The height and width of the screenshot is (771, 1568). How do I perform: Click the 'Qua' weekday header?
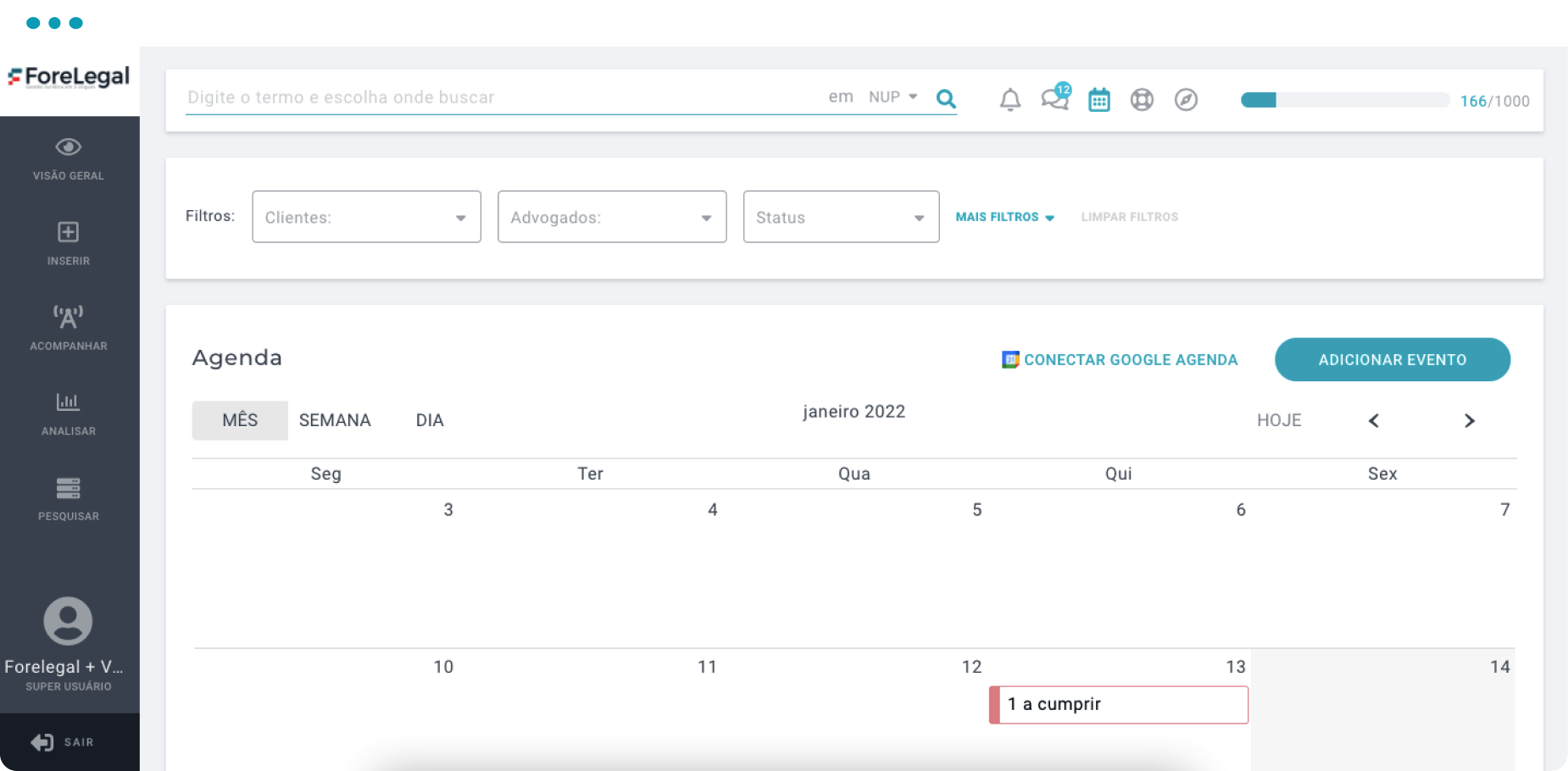(854, 474)
